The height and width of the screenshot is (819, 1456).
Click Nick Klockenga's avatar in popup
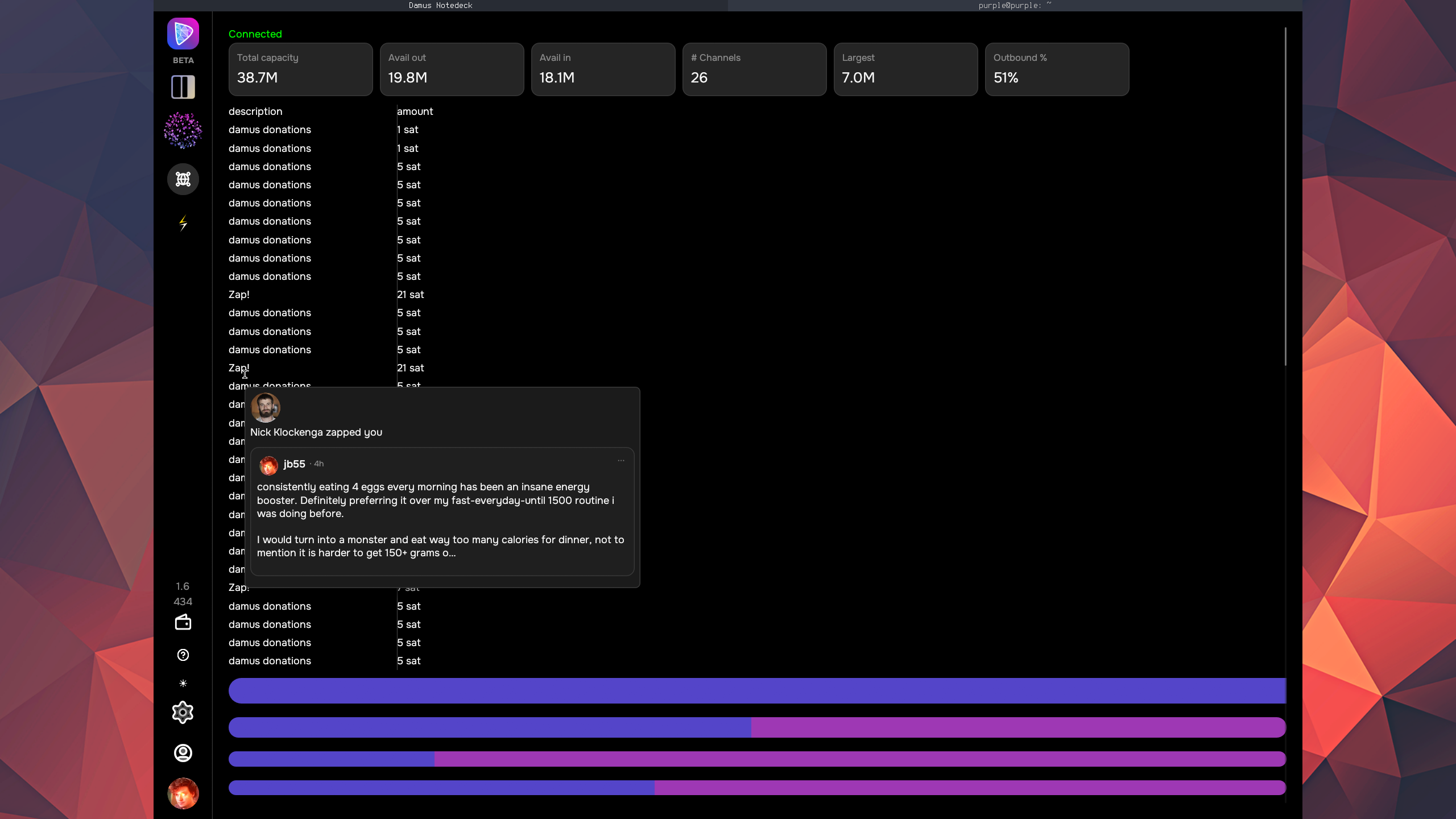point(266,407)
